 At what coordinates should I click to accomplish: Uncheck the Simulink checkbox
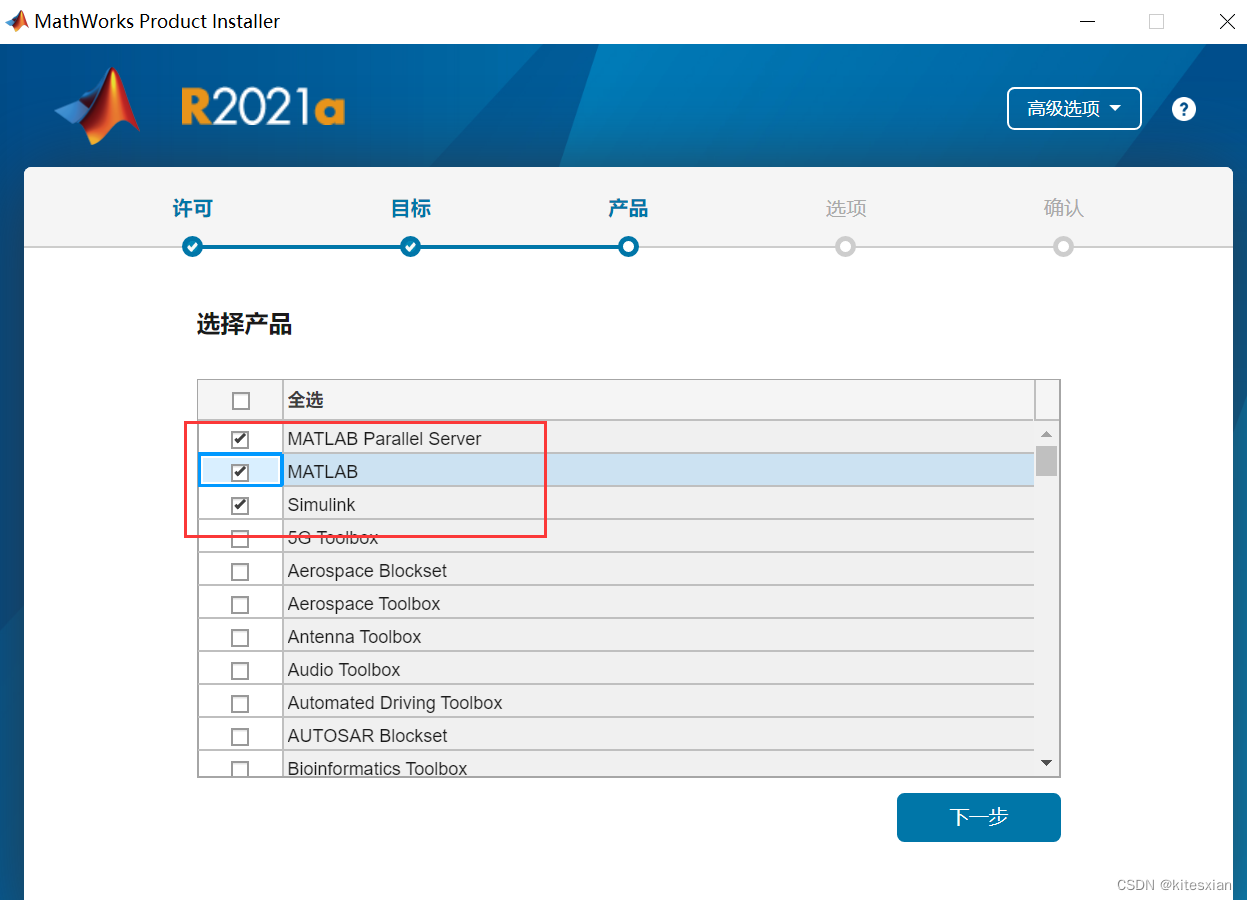[240, 505]
